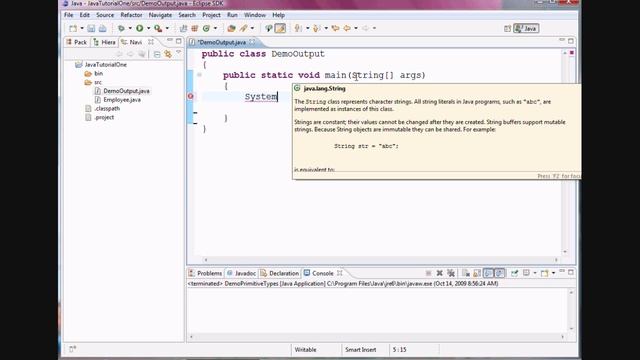The image size is (640, 360).
Task: Click the New Java Package icon
Action: (195, 28)
